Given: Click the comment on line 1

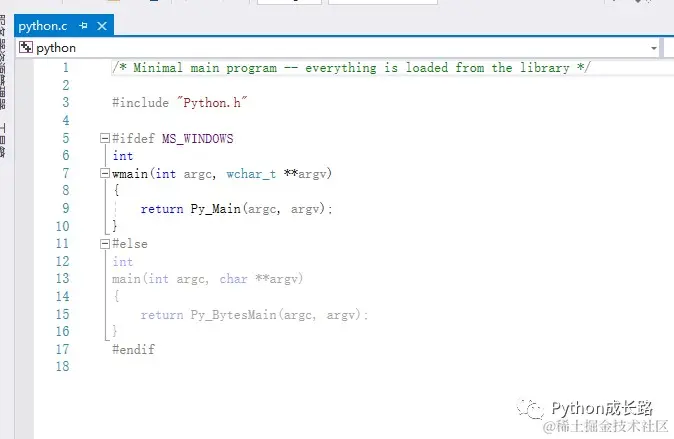Looking at the screenshot, I should (351, 68).
